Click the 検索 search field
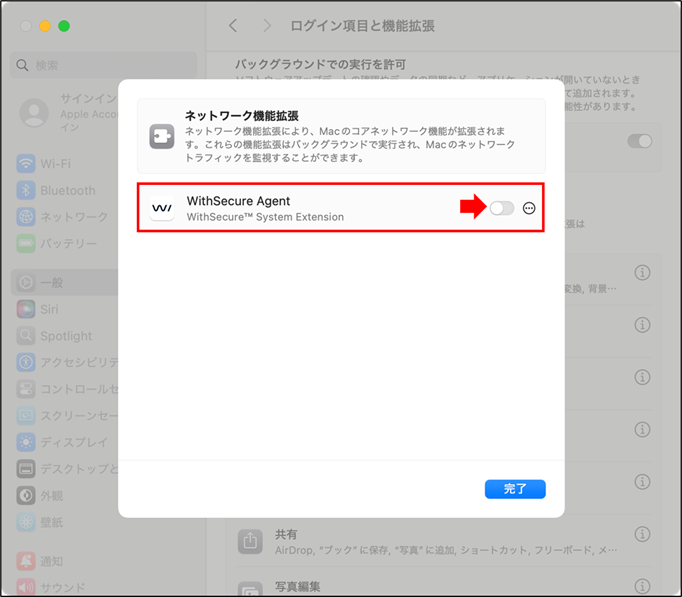 (104, 65)
